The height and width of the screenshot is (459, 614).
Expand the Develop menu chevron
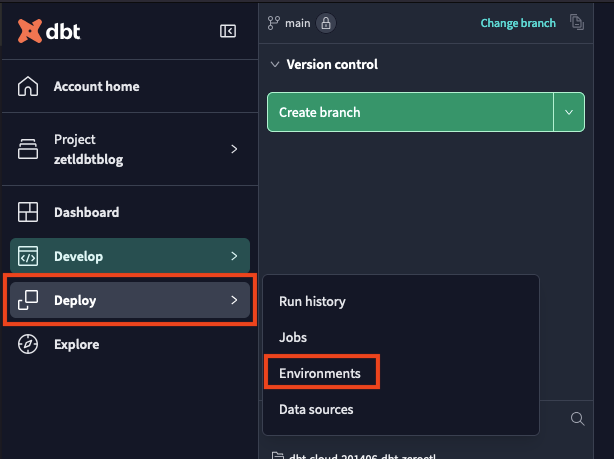[234, 256]
